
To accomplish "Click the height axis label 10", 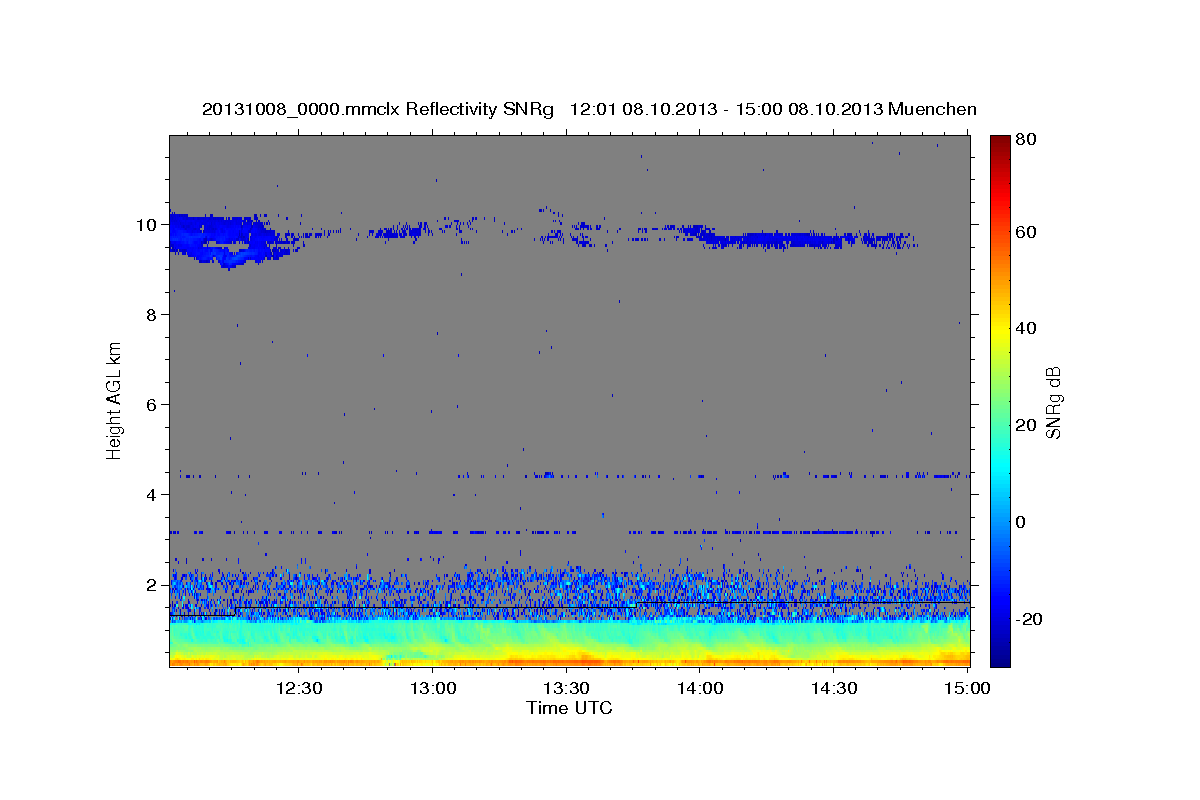I will (148, 225).
